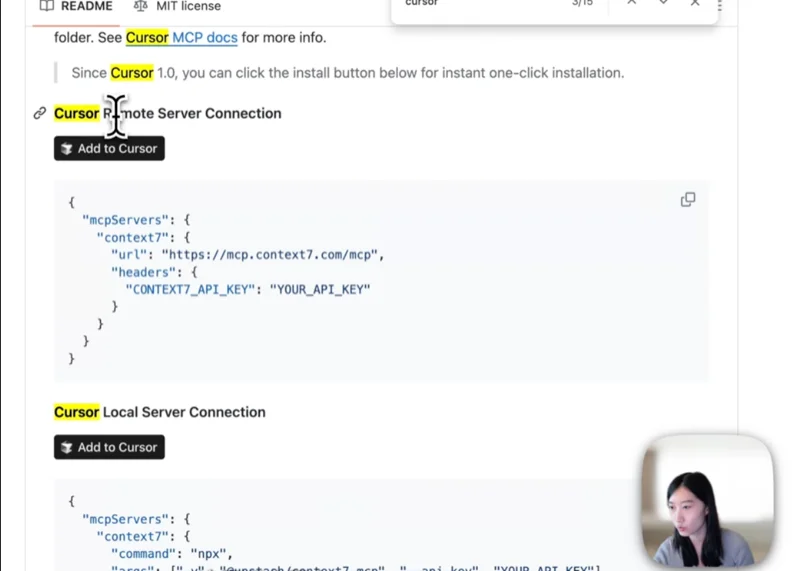The height and width of the screenshot is (571, 800).
Task: Click the "url" key in code
Action: pos(129,255)
